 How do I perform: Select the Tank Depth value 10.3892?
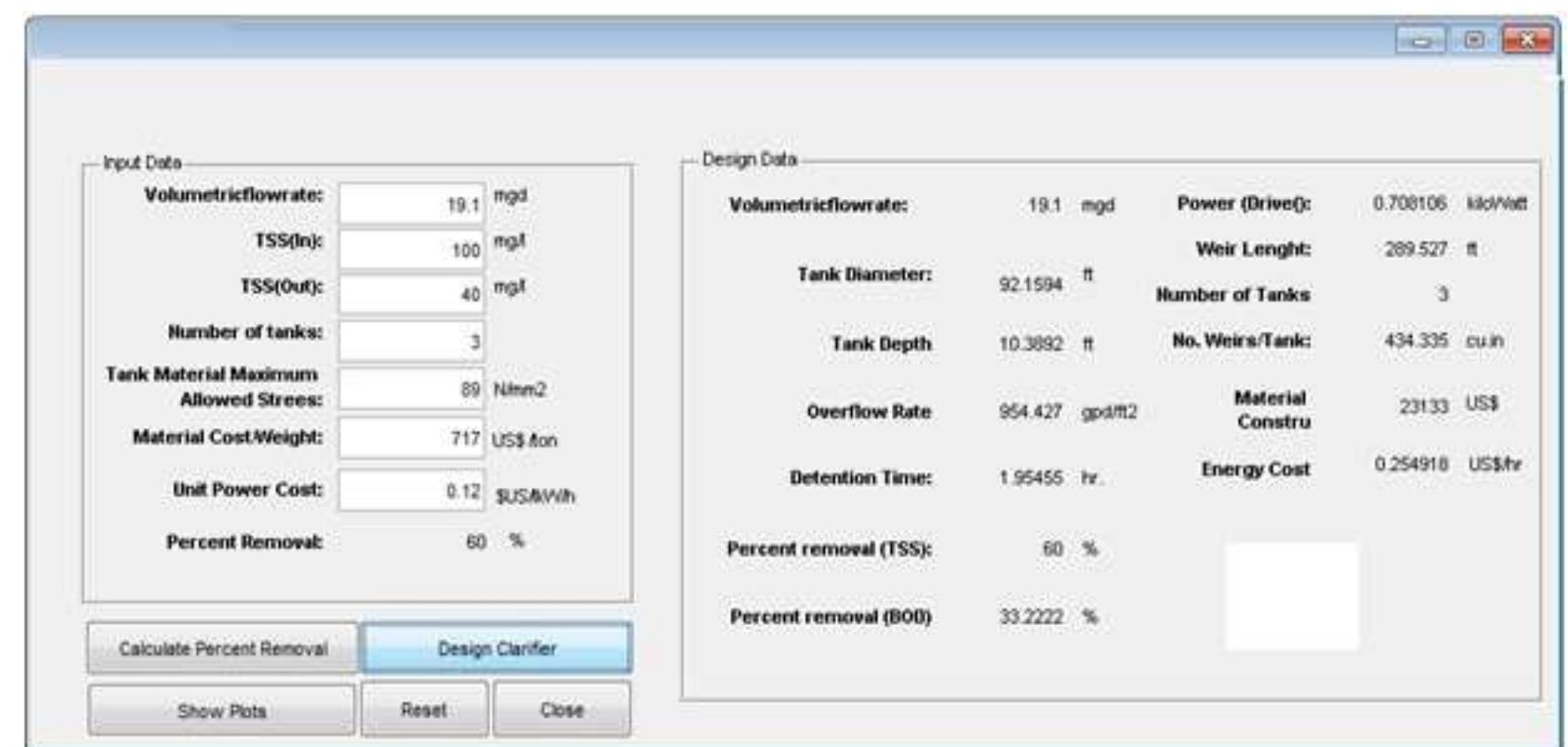coord(1031,344)
